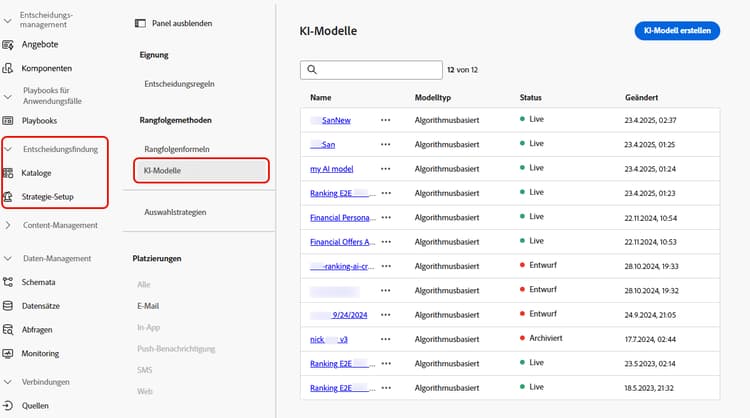The height and width of the screenshot is (418, 750).
Task: Click the KI-Modell erstellen button
Action: point(677,30)
